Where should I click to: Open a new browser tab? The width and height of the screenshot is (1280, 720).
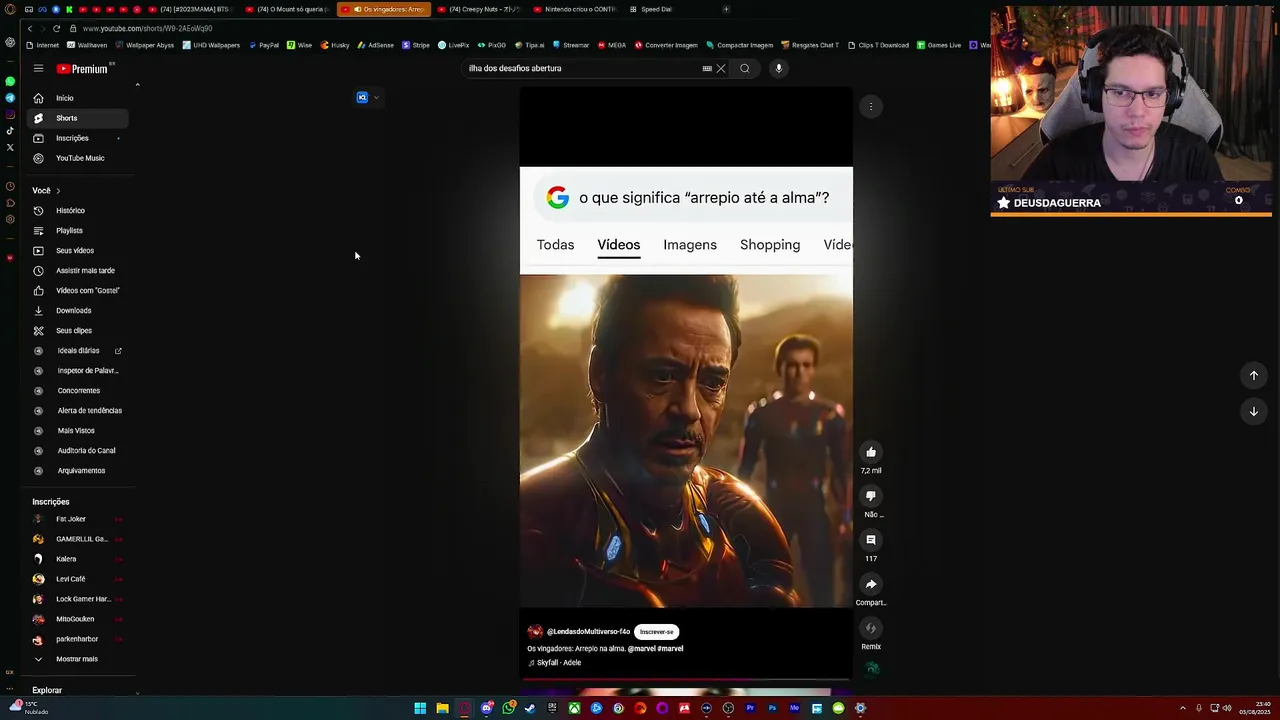726,9
